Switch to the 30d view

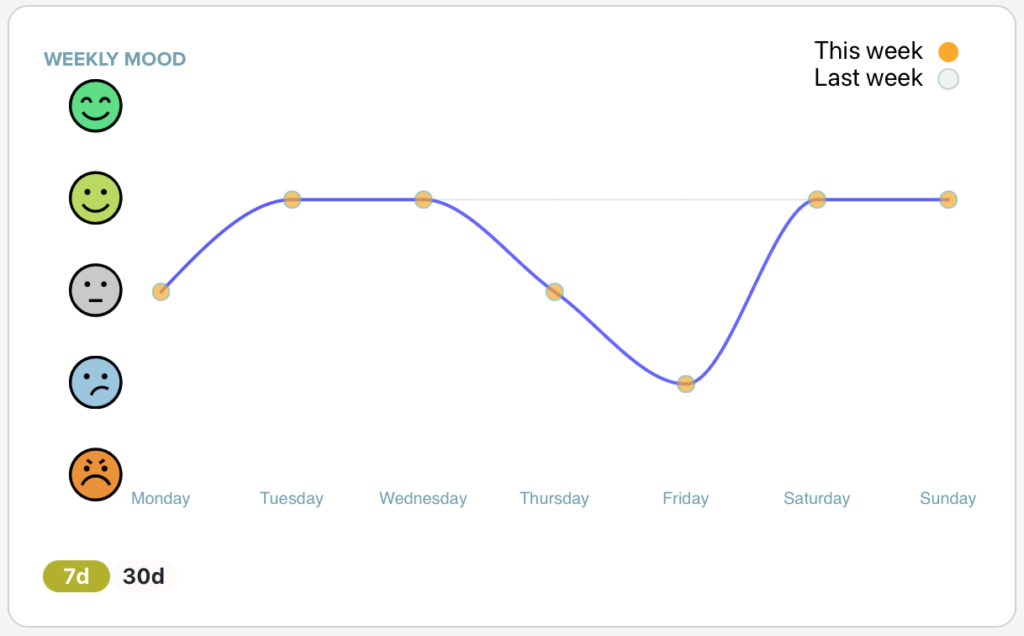coord(143,576)
